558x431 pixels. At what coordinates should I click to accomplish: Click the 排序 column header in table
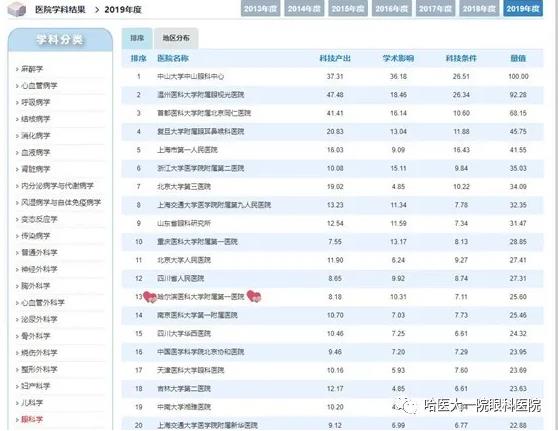[x=138, y=58]
